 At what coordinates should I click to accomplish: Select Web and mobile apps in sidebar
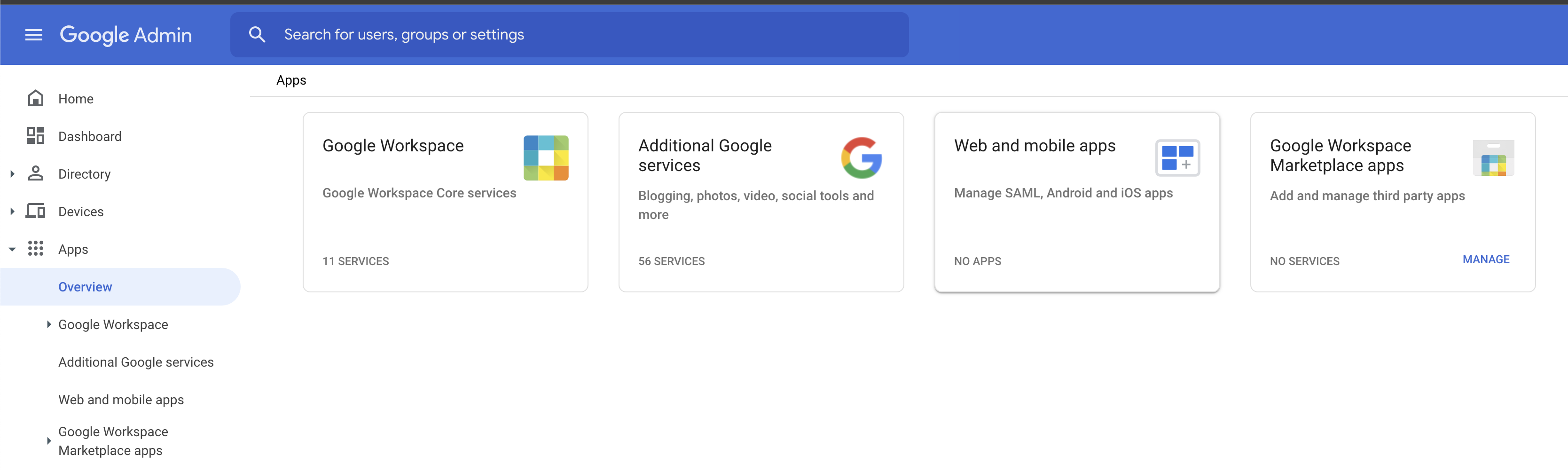(x=121, y=400)
